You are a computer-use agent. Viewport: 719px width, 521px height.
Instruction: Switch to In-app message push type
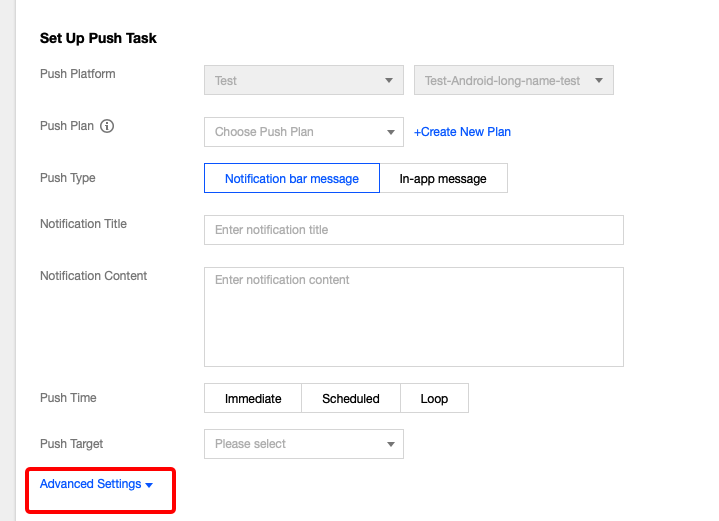click(443, 179)
